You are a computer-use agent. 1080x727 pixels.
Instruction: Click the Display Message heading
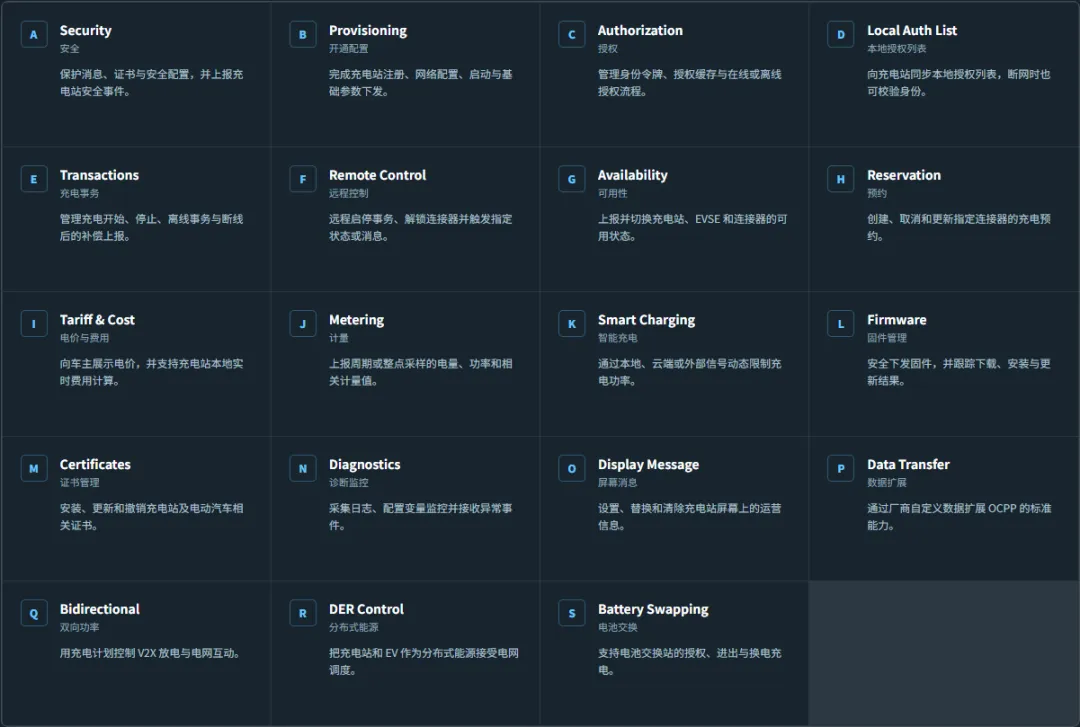(x=648, y=464)
